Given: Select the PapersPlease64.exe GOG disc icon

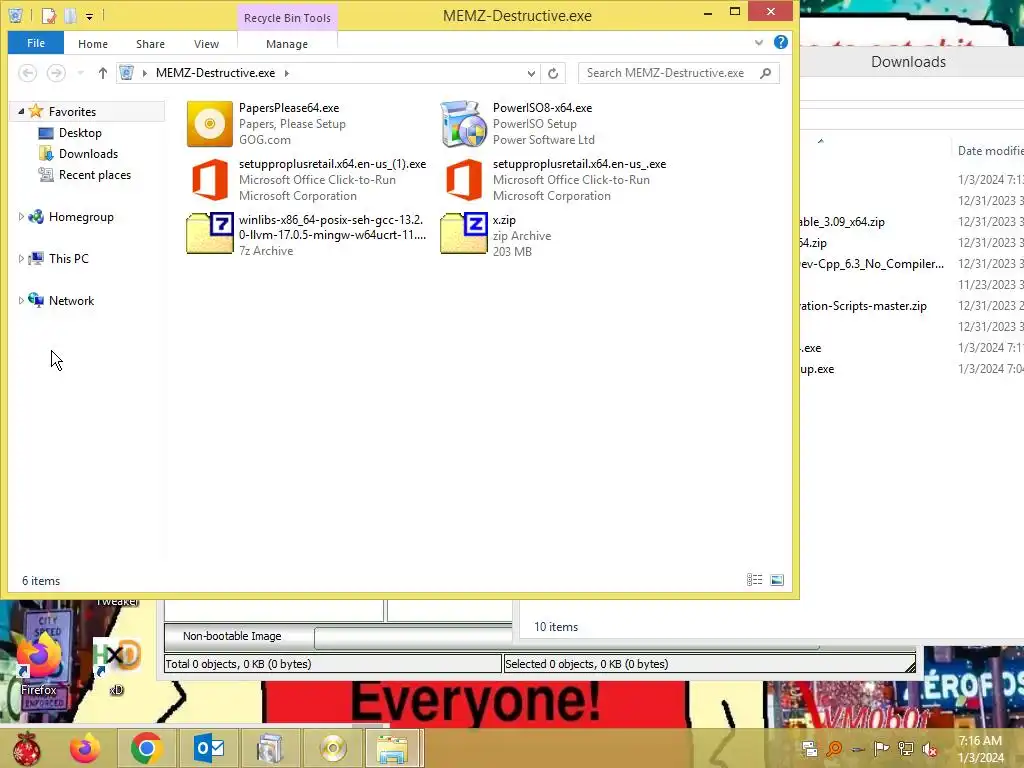Looking at the screenshot, I should 210,123.
